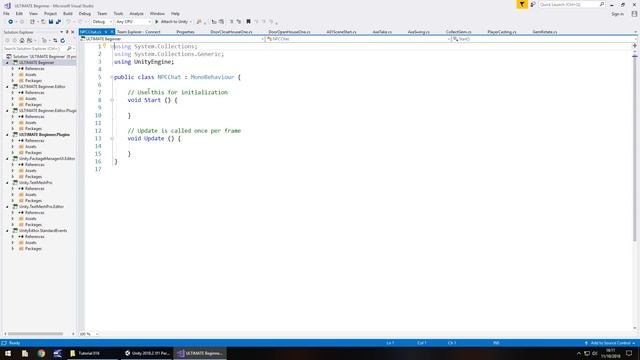Collapse the NPCChat class outlining marker
This screenshot has width=640, height=360.
111,77
